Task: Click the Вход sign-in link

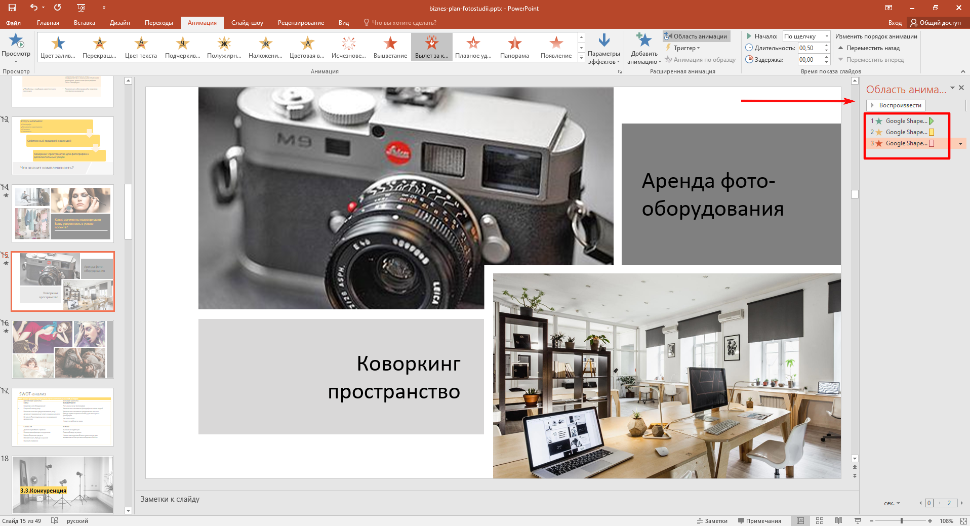Action: click(895, 22)
